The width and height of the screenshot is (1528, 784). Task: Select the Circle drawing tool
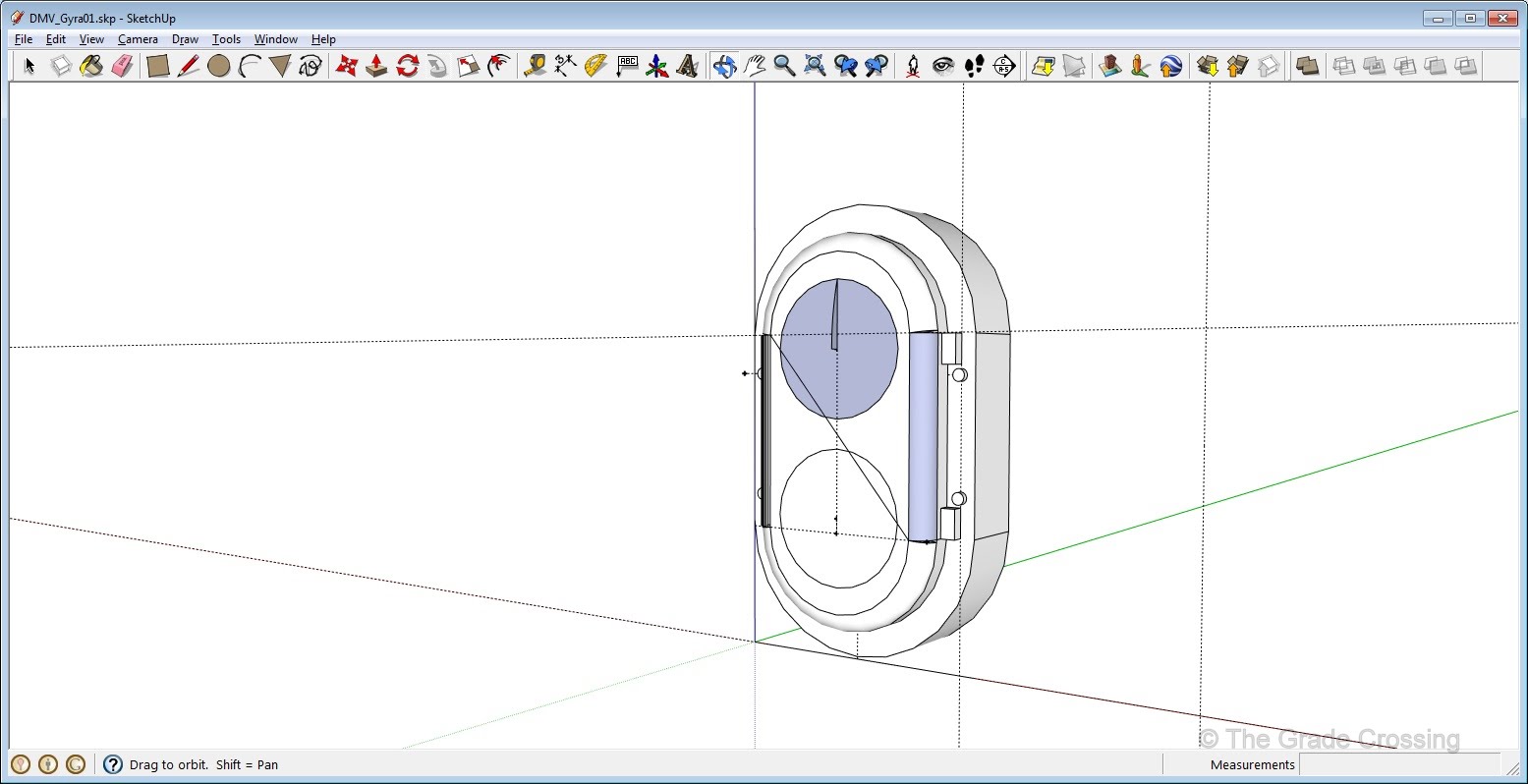point(219,66)
